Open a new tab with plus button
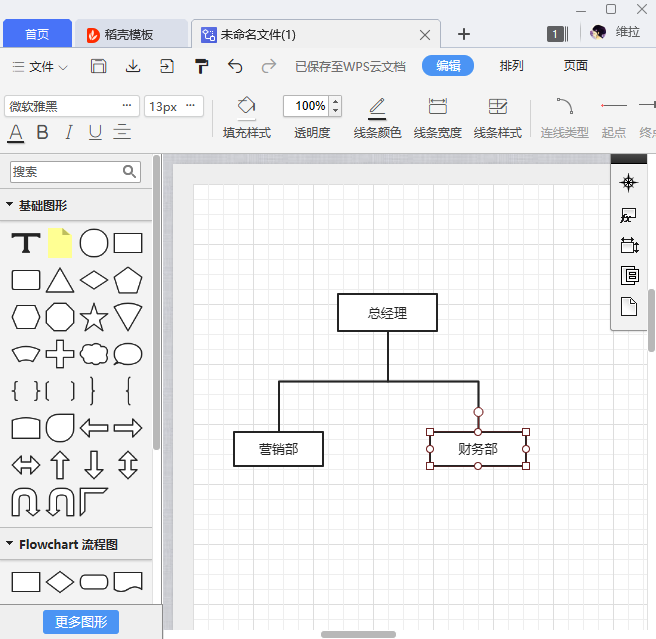Image resolution: width=656 pixels, height=639 pixels. pos(464,34)
